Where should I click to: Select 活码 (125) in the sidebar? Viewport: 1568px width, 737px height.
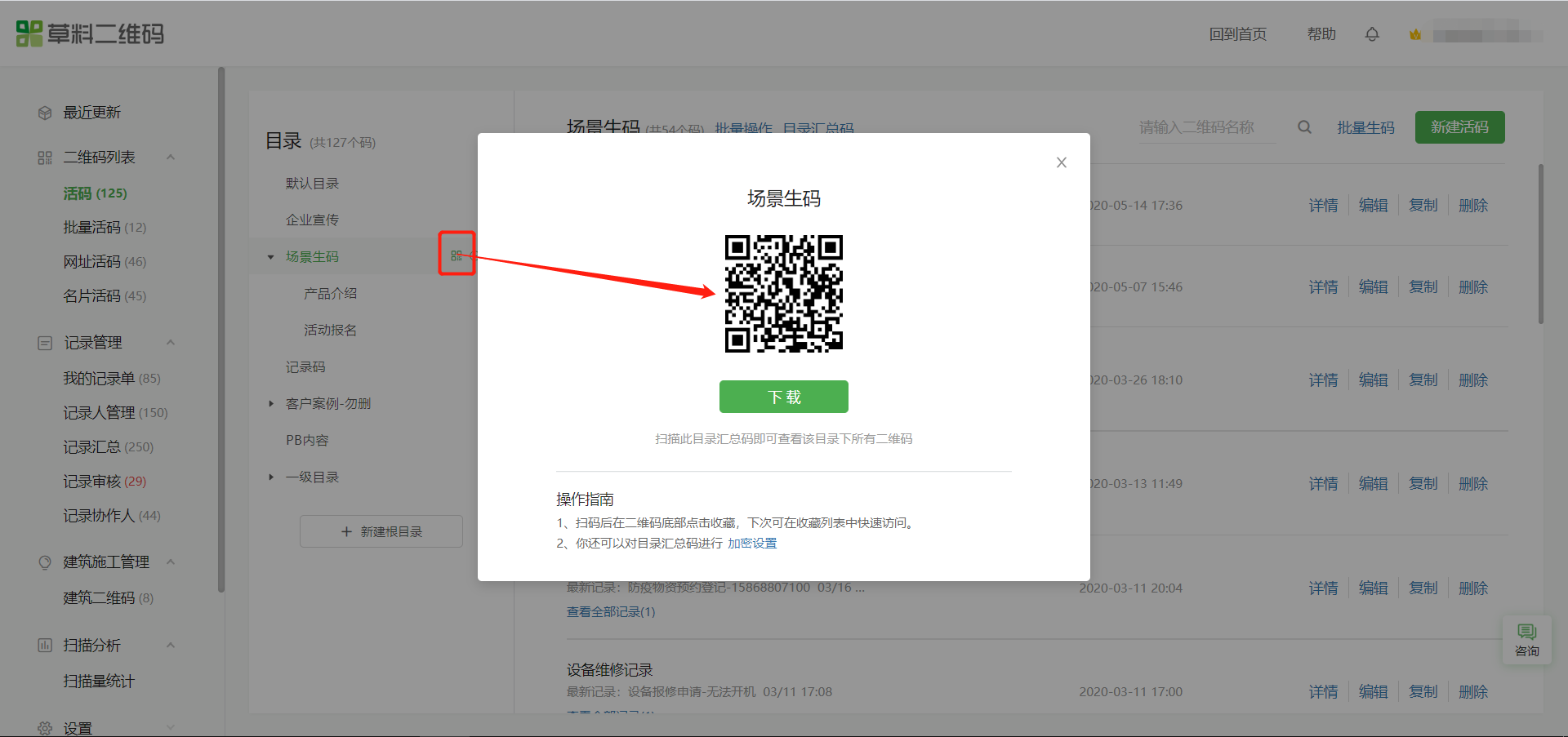click(x=96, y=193)
